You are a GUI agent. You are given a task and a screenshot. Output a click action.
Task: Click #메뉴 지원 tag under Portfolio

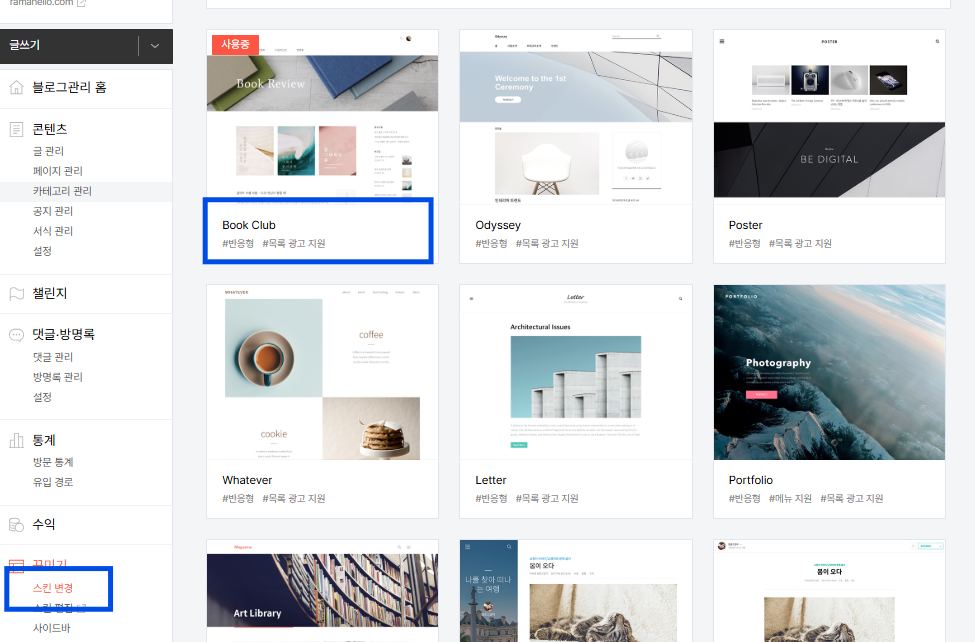(790, 498)
